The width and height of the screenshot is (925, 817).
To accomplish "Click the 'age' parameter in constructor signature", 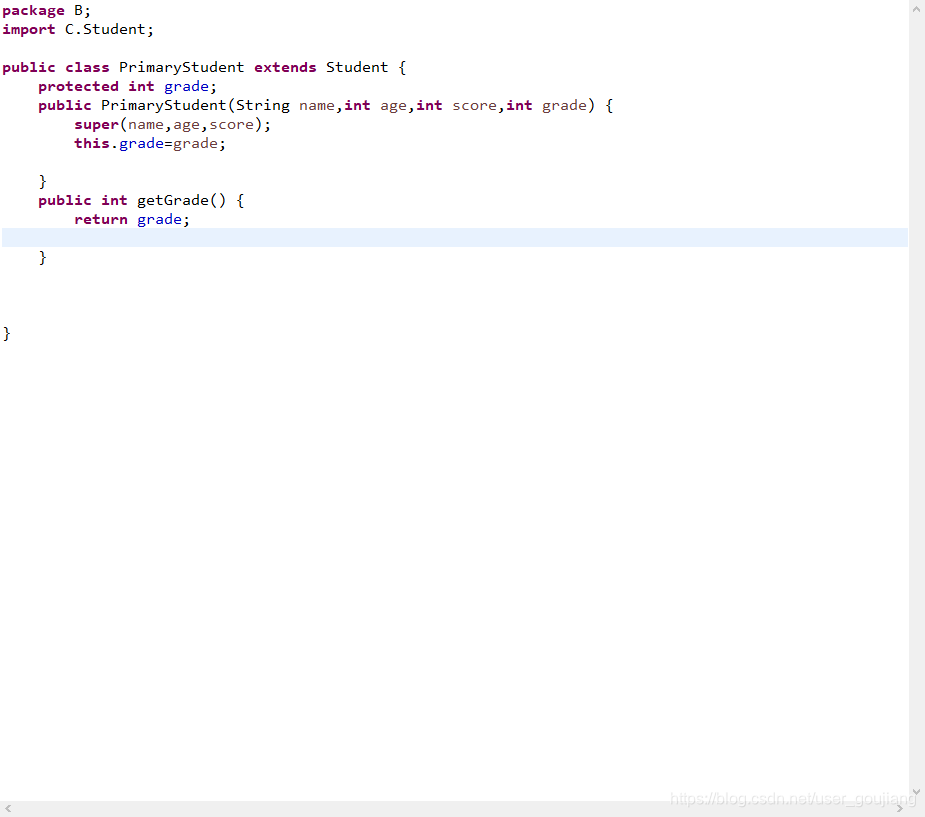I will 393,106.
